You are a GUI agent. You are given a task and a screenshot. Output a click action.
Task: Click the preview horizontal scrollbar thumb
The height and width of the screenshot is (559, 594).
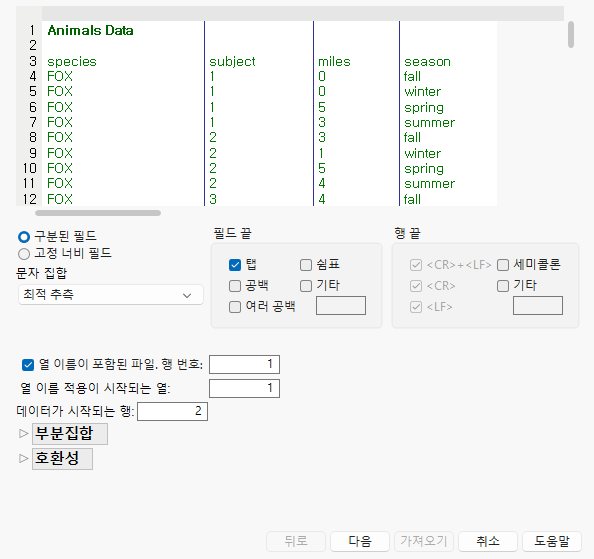pos(98,213)
